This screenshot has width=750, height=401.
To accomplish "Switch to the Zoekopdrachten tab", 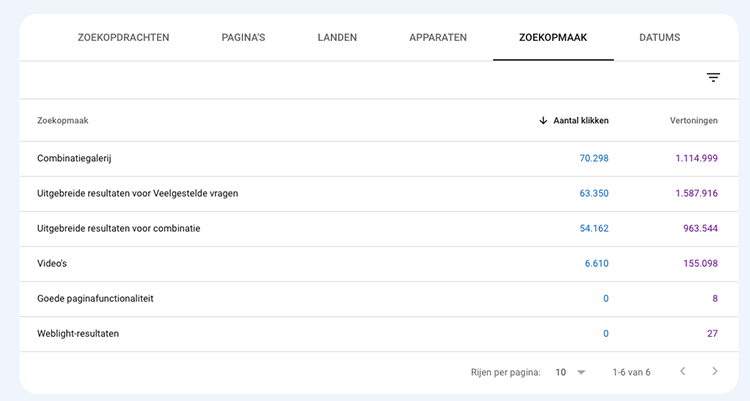I will [123, 38].
